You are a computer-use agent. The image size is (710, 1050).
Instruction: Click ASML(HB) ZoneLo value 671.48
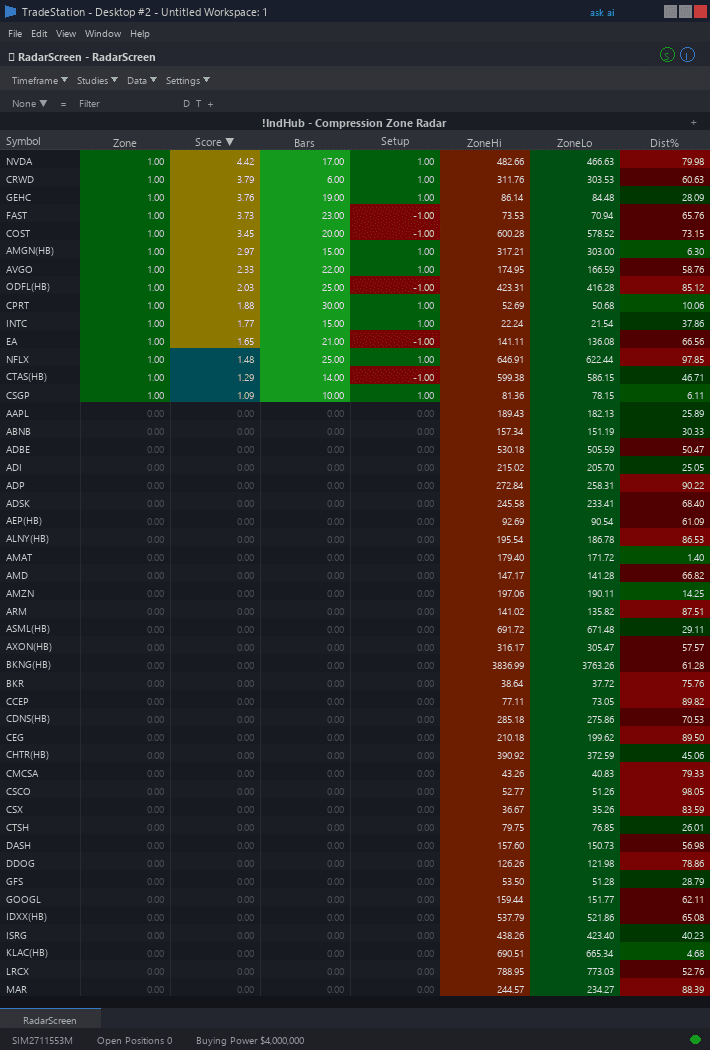click(x=575, y=629)
